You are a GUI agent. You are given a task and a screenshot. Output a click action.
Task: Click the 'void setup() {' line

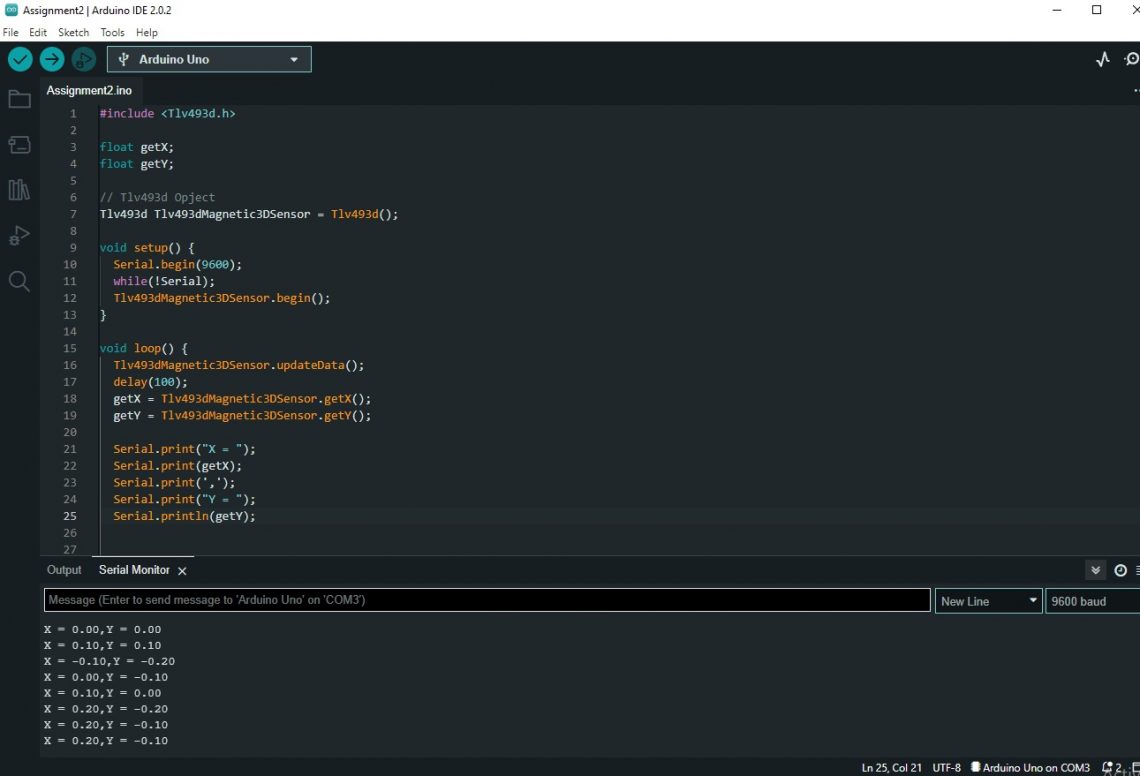pos(147,248)
